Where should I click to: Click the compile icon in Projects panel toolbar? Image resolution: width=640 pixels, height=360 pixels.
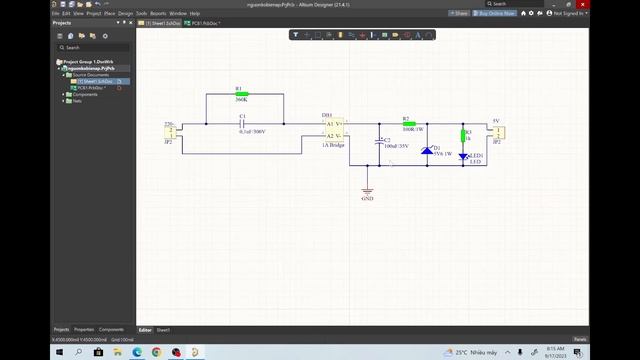coord(71,36)
